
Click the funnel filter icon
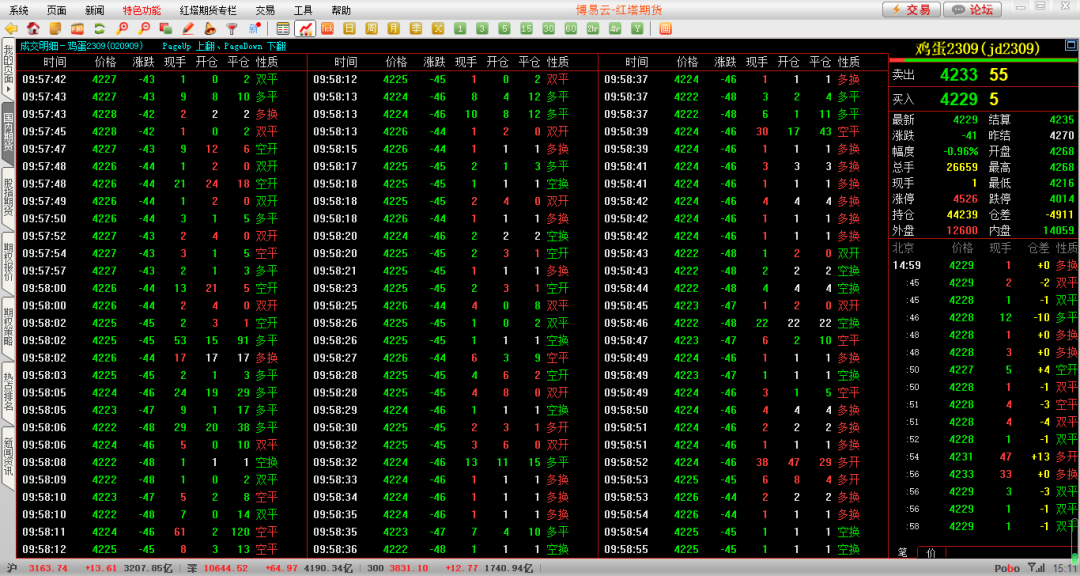tap(232, 28)
